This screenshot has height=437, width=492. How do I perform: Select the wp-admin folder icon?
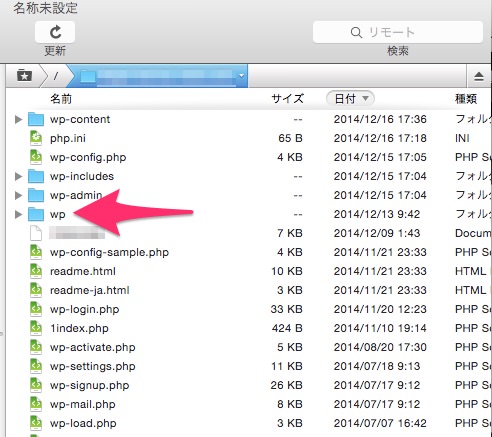coord(36,195)
